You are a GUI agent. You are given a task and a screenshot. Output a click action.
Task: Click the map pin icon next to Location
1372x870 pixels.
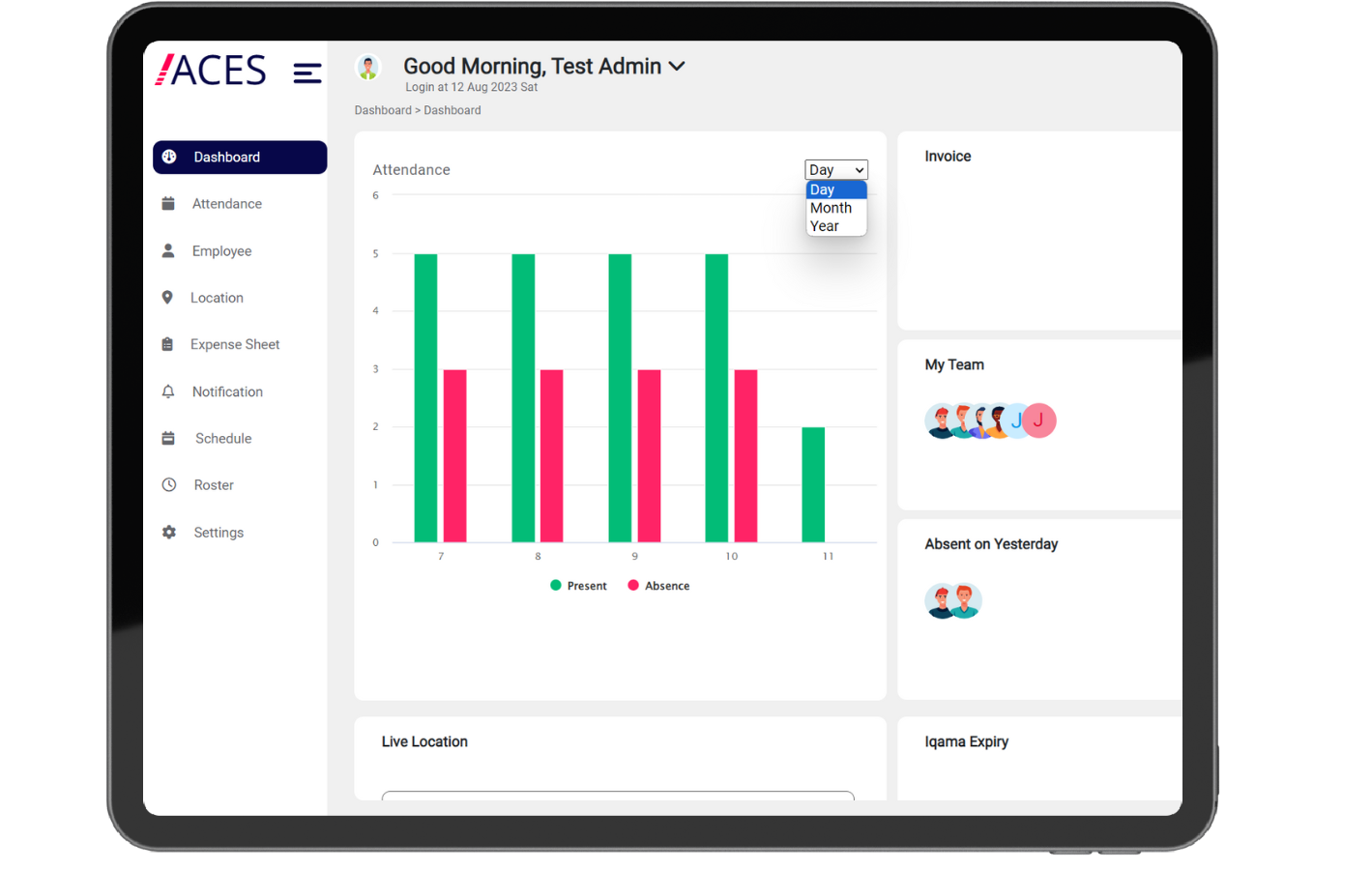[167, 298]
